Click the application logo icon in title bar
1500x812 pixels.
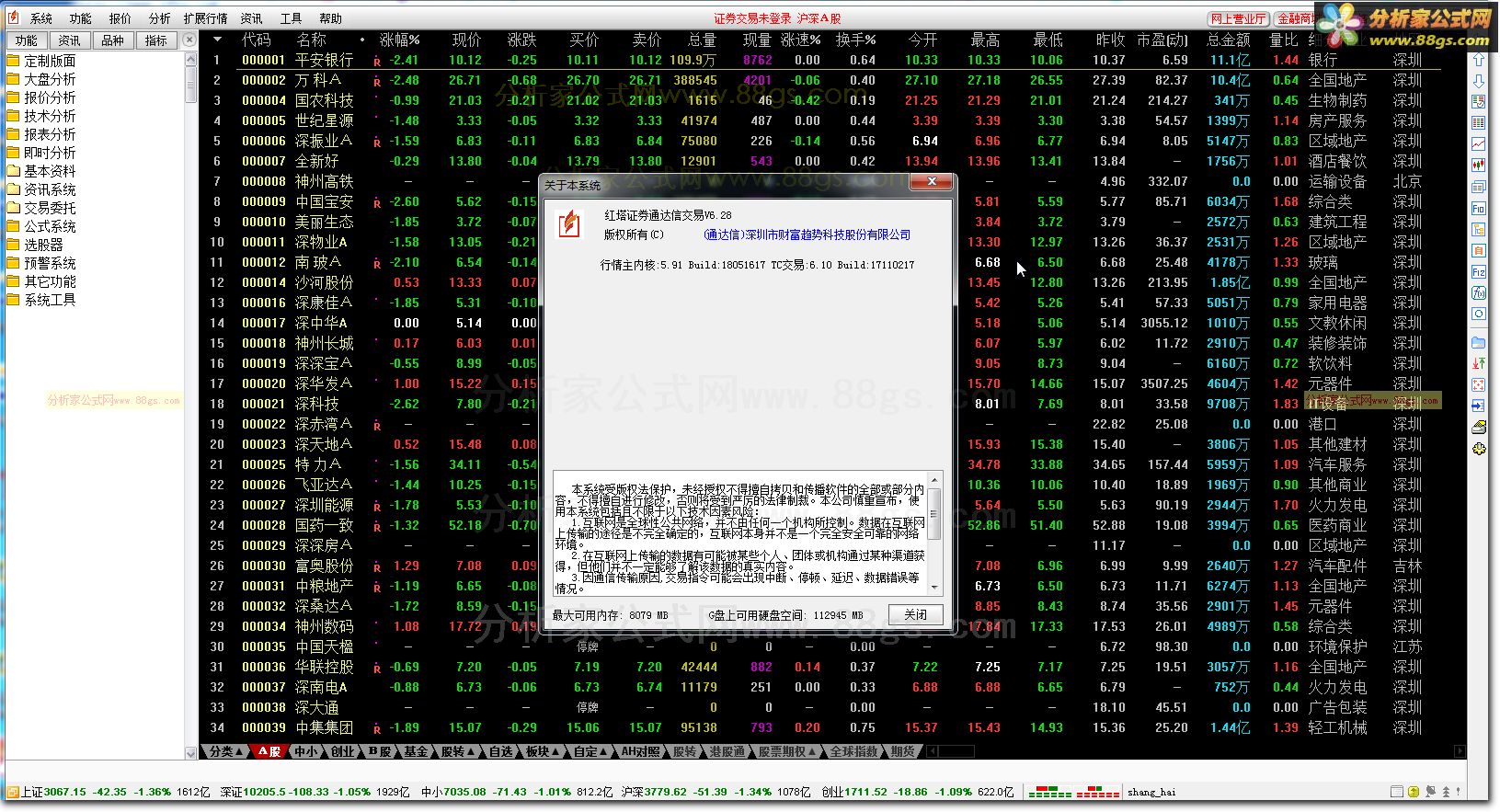13,18
